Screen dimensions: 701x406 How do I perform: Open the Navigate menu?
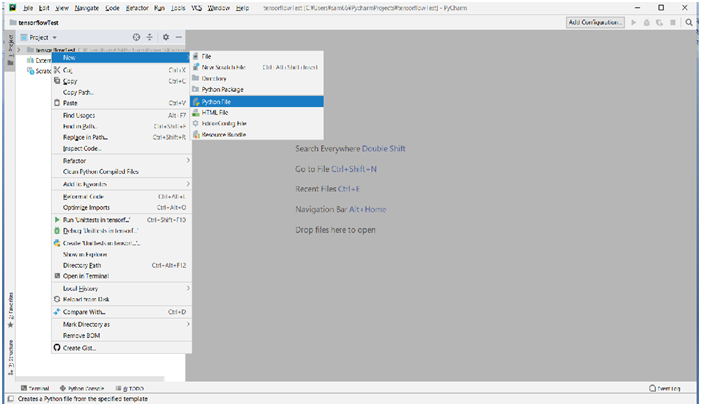(87, 8)
